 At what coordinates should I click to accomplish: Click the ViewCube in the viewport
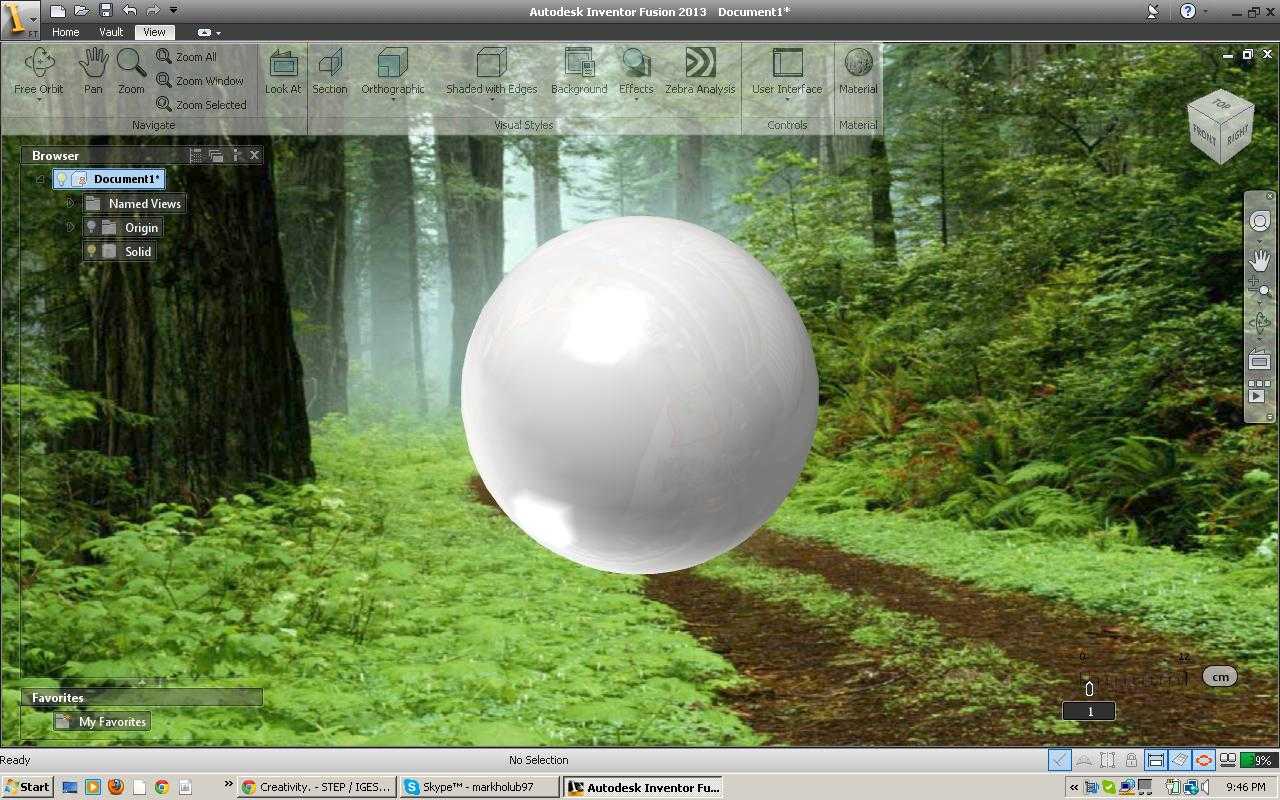[x=1220, y=127]
